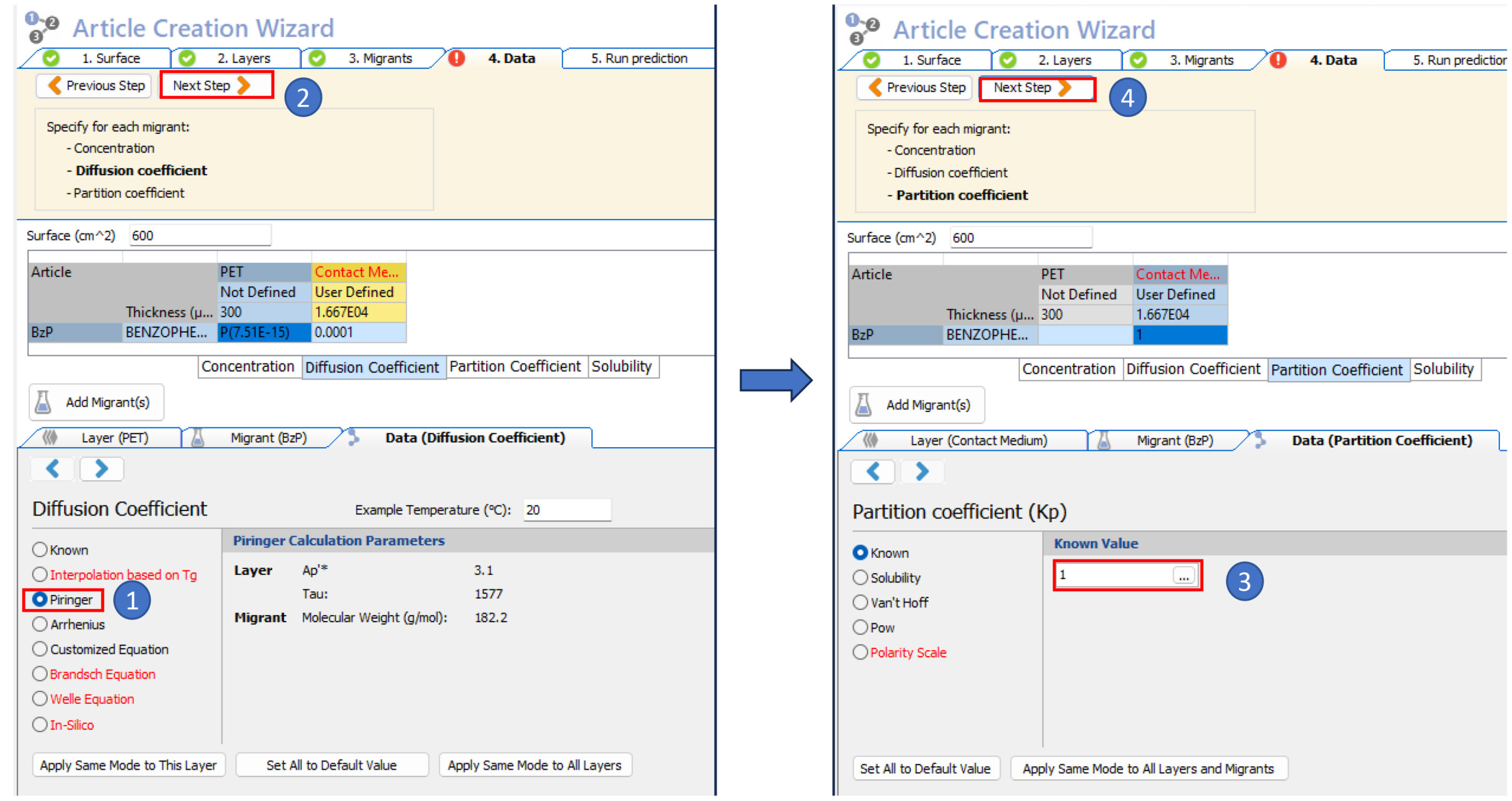
Task: Select PET diffusion cell P(7.51E-15)
Action: [264, 333]
